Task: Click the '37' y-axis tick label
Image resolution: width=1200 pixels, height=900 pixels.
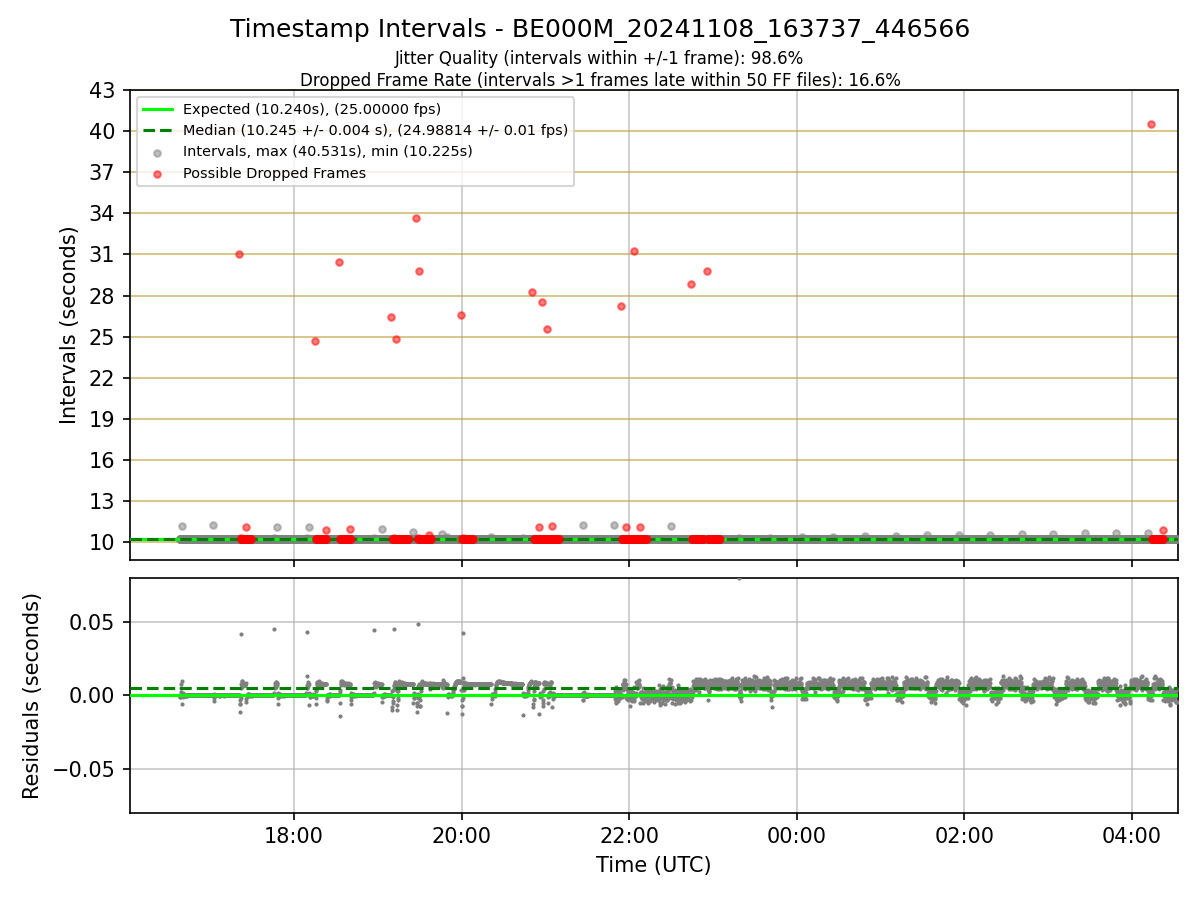Action: tap(105, 173)
